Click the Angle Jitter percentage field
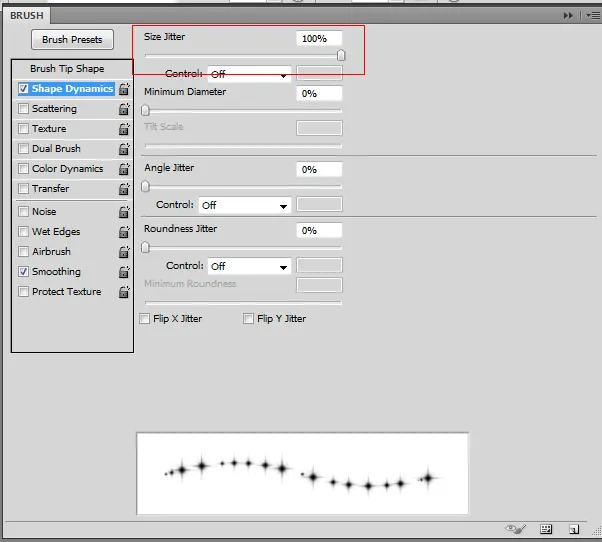The image size is (602, 542). pyautogui.click(x=319, y=169)
